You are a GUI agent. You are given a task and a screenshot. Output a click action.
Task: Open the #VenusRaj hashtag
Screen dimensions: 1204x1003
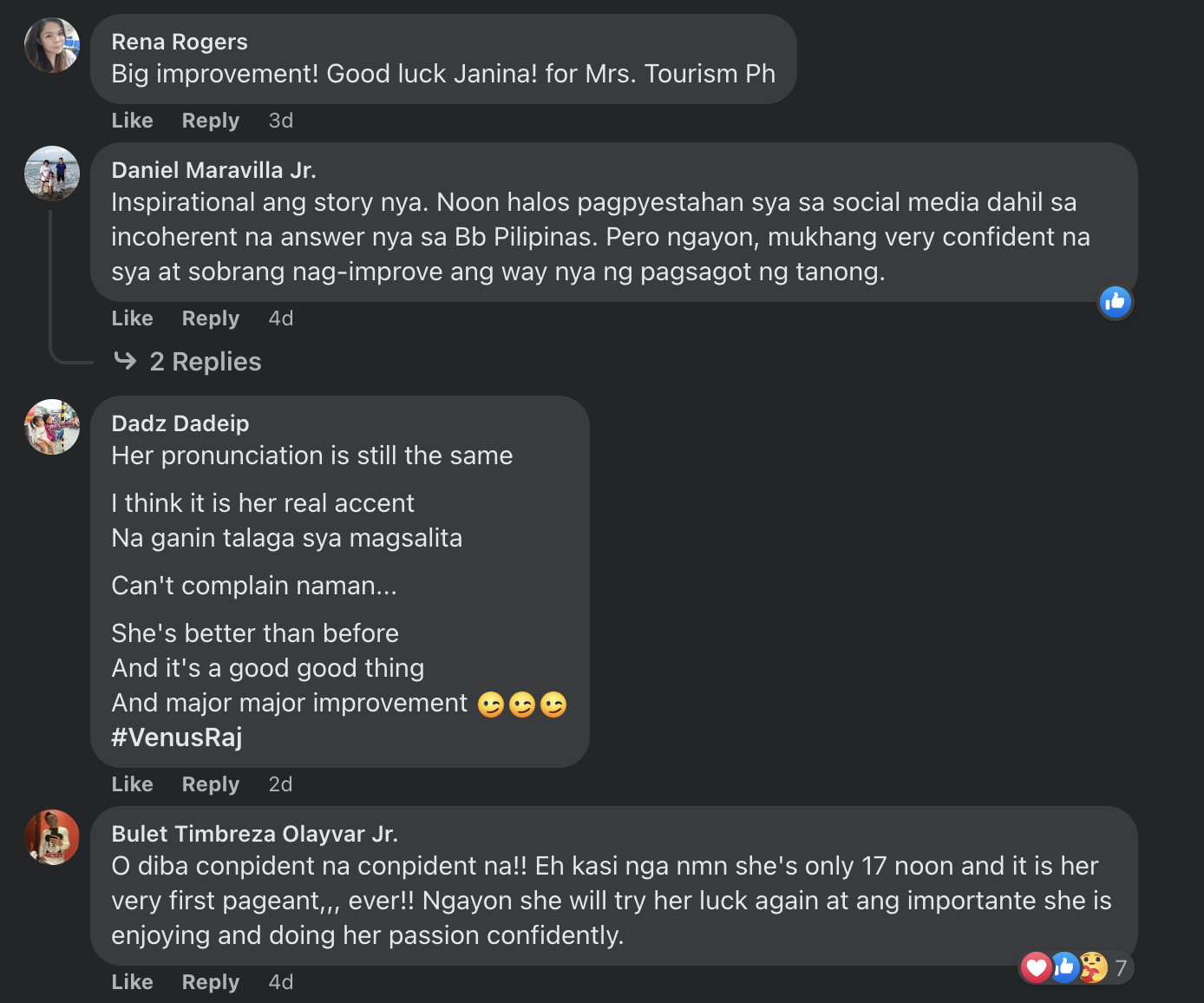pos(177,737)
